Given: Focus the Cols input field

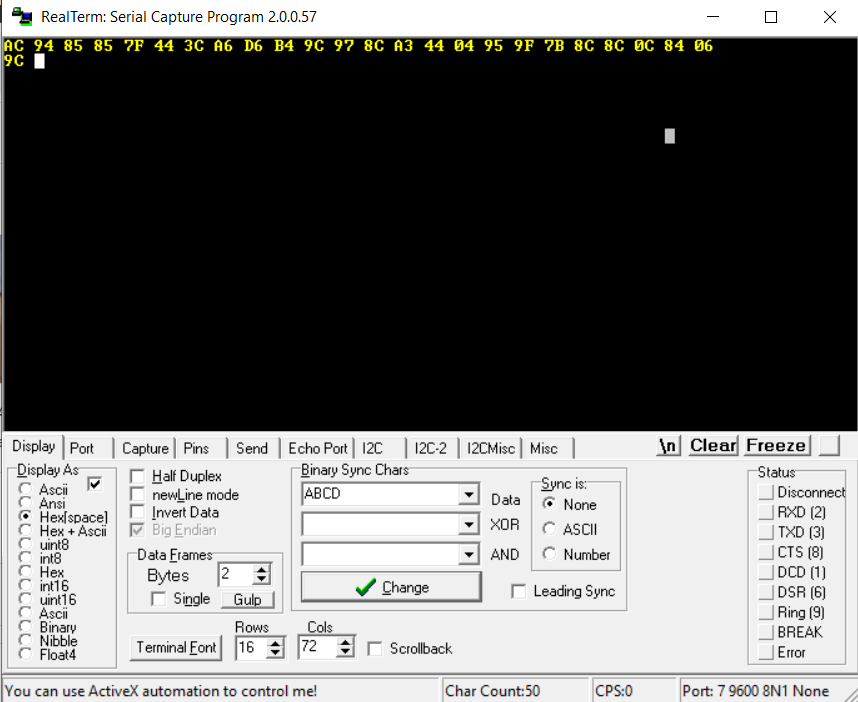Looking at the screenshot, I should click(318, 648).
